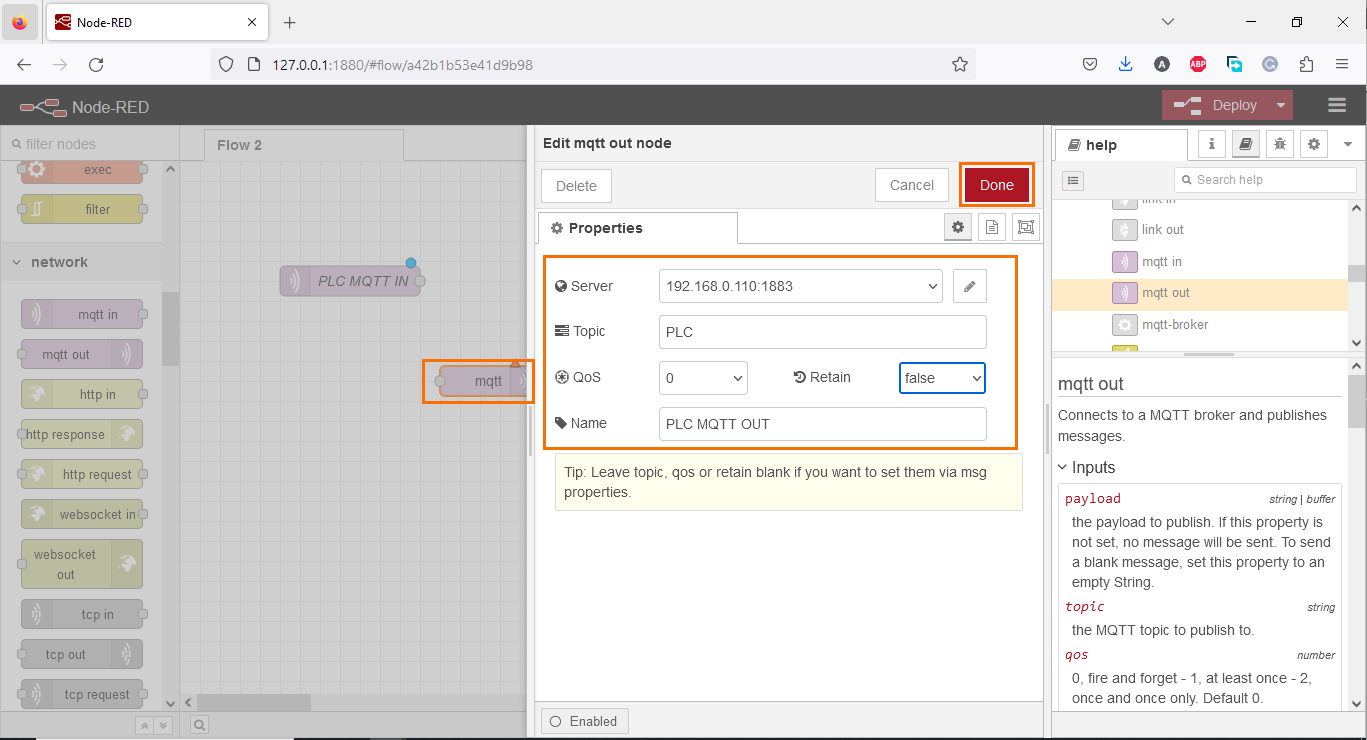The height and width of the screenshot is (740, 1367).
Task: Select the http request palette node
Action: (82, 474)
